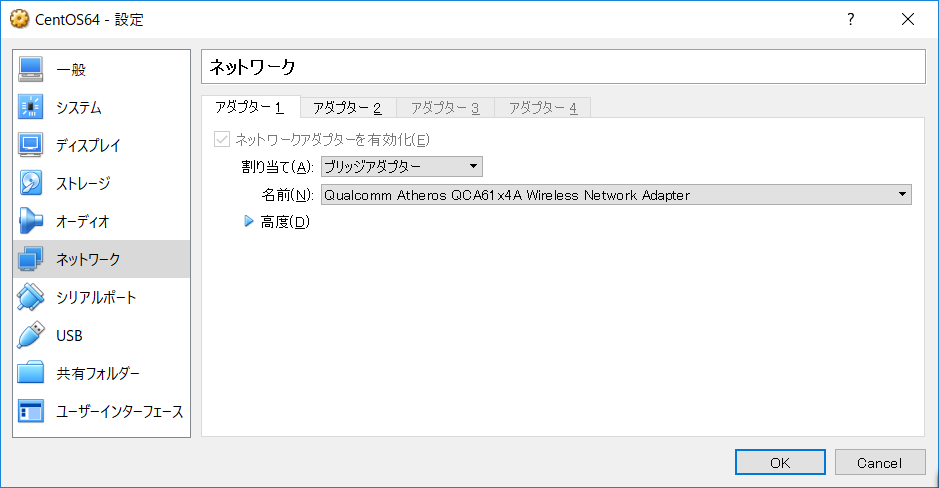
Task: Click the USB plug icon
Action: pyautogui.click(x=30, y=335)
